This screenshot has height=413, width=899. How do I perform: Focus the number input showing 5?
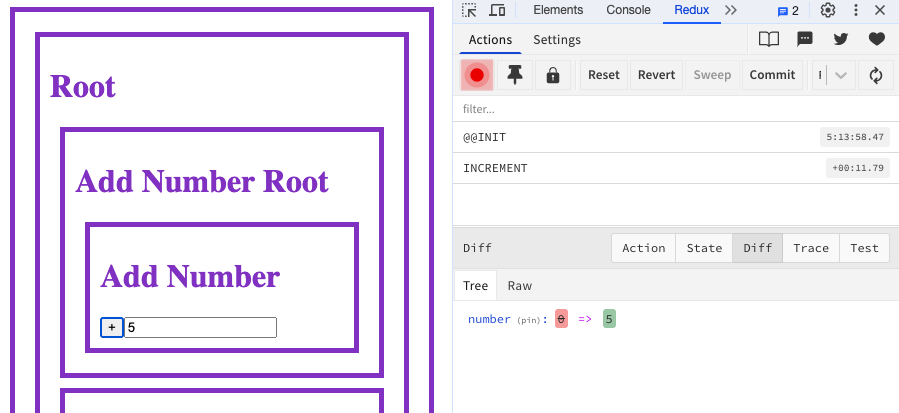(x=201, y=328)
